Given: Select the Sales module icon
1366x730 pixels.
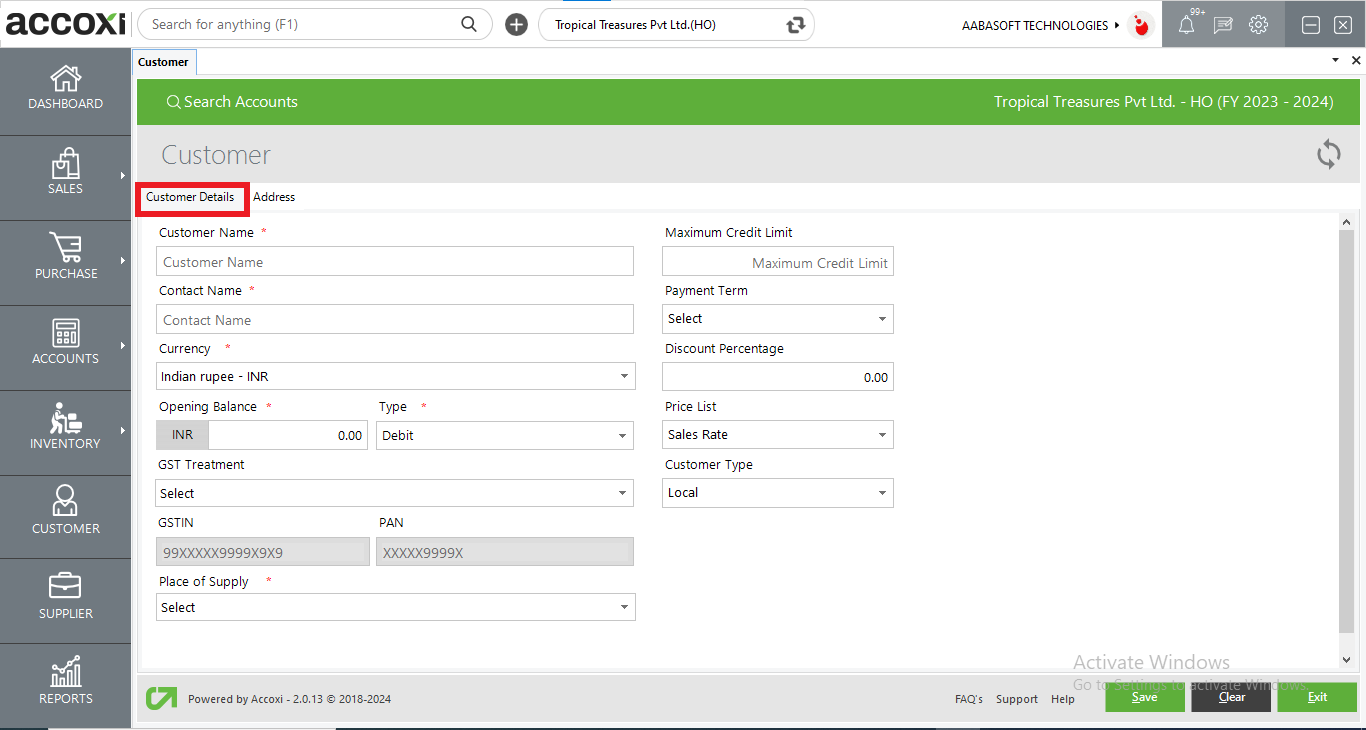Looking at the screenshot, I should pyautogui.click(x=65, y=172).
